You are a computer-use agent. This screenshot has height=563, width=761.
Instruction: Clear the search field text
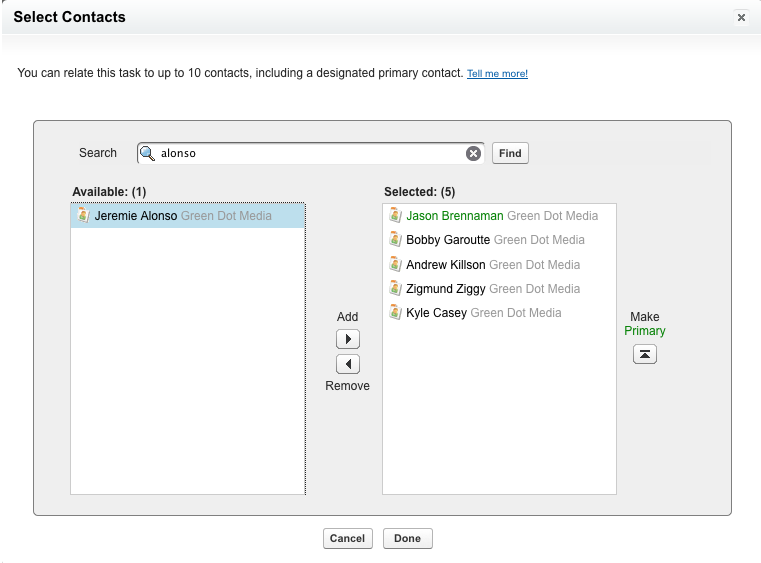(473, 153)
